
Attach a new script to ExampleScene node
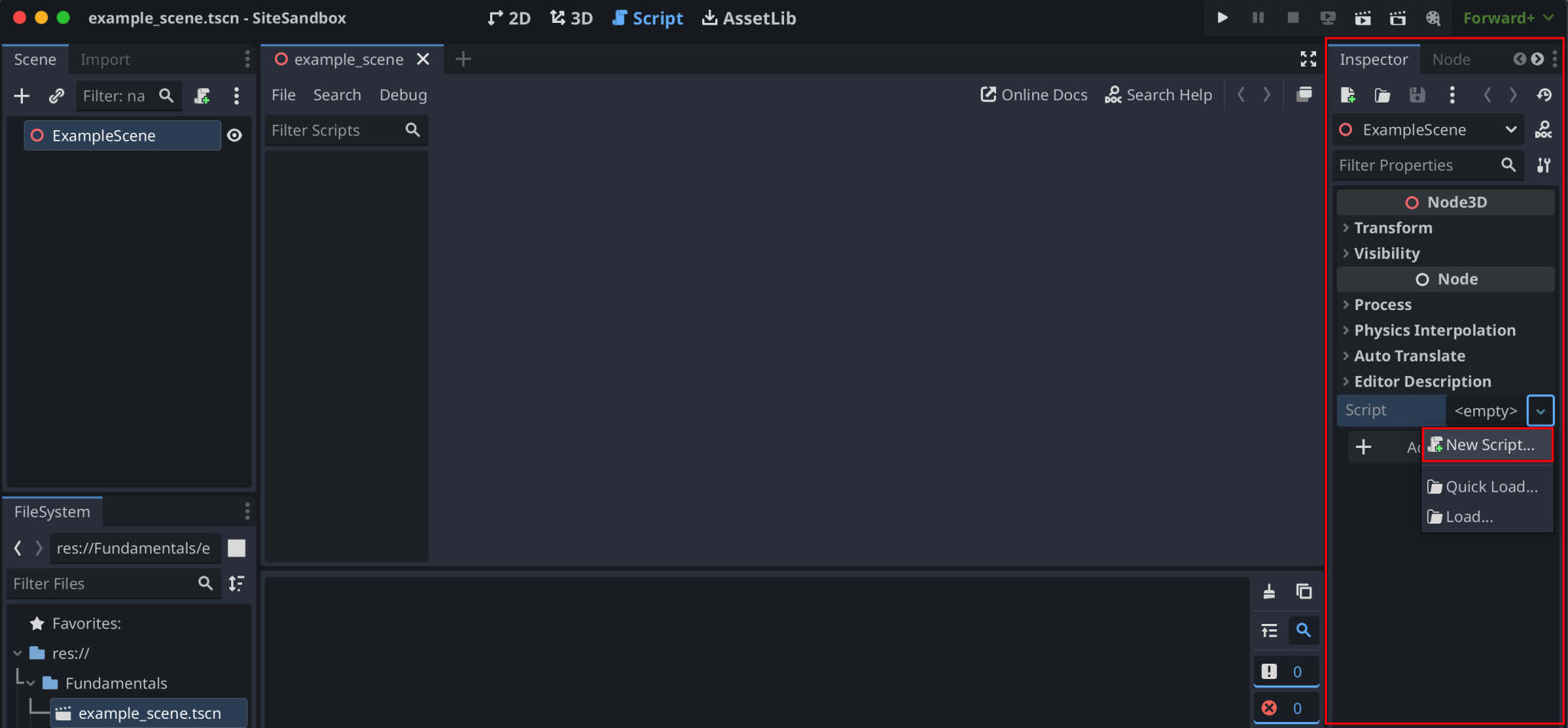click(1487, 445)
